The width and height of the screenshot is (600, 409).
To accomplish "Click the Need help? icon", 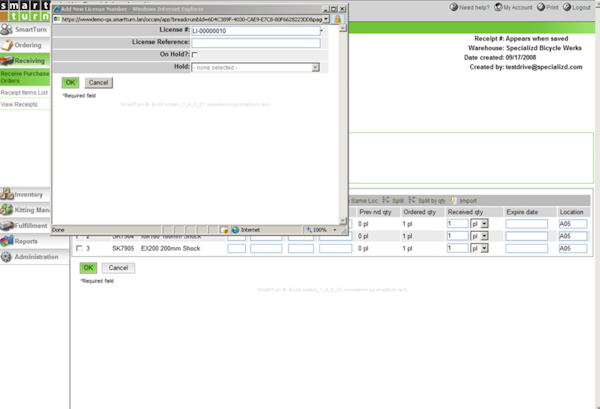I will coord(454,7).
